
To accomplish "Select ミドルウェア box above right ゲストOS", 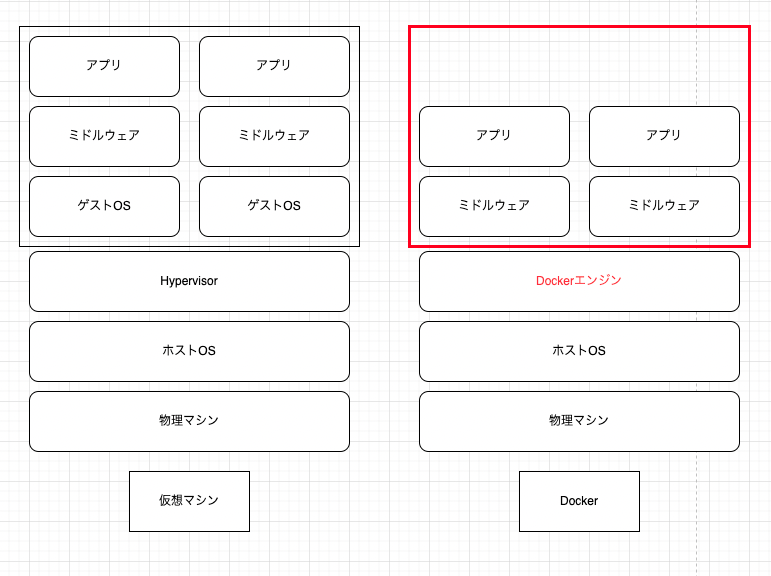I will pos(274,136).
